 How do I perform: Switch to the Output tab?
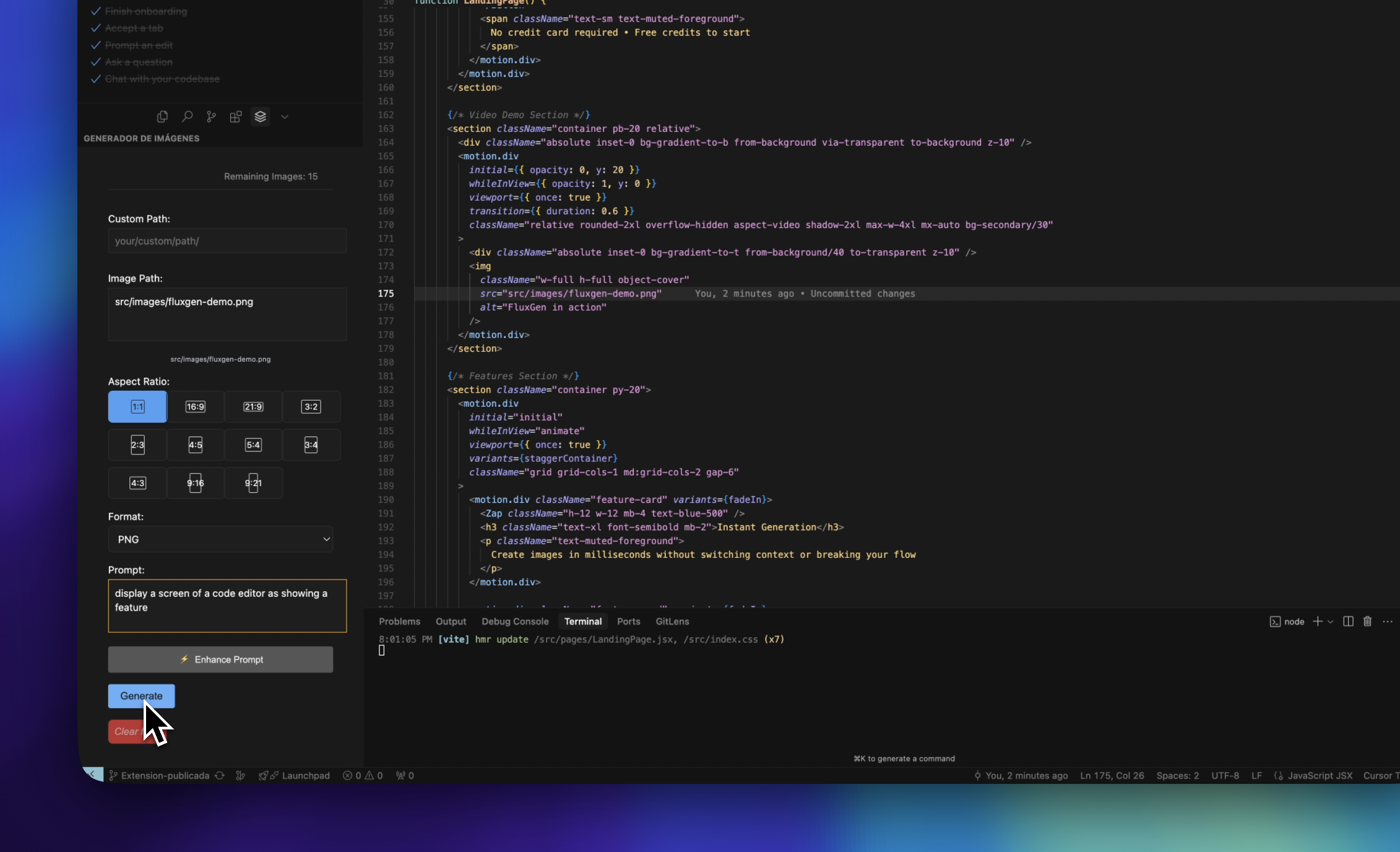451,621
